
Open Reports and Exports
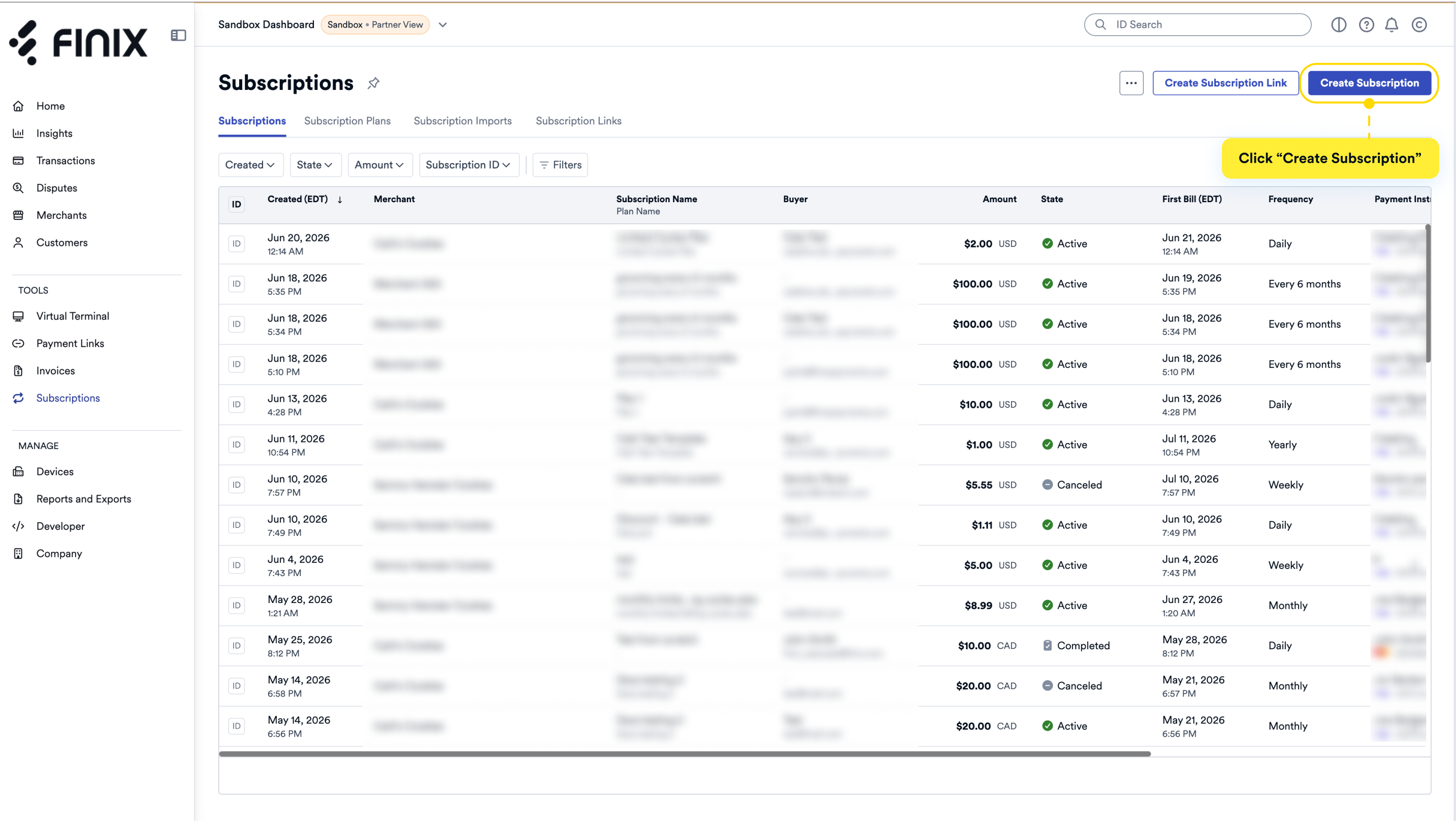coord(84,498)
